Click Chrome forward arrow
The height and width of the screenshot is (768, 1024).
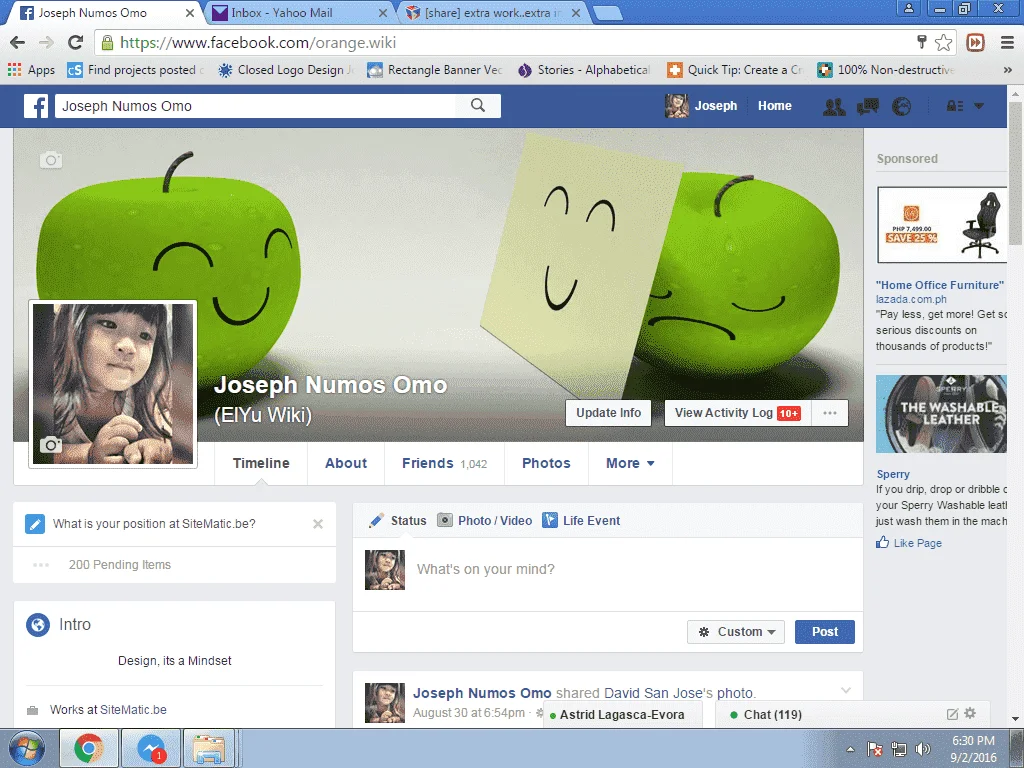coord(46,43)
